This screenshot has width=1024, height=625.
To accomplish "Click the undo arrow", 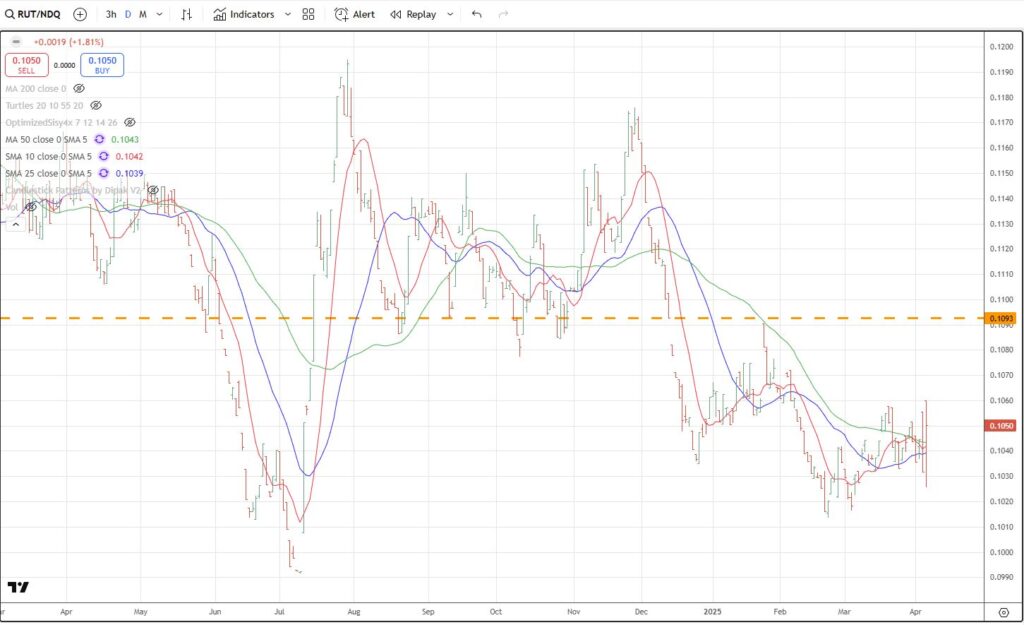I will tap(476, 15).
